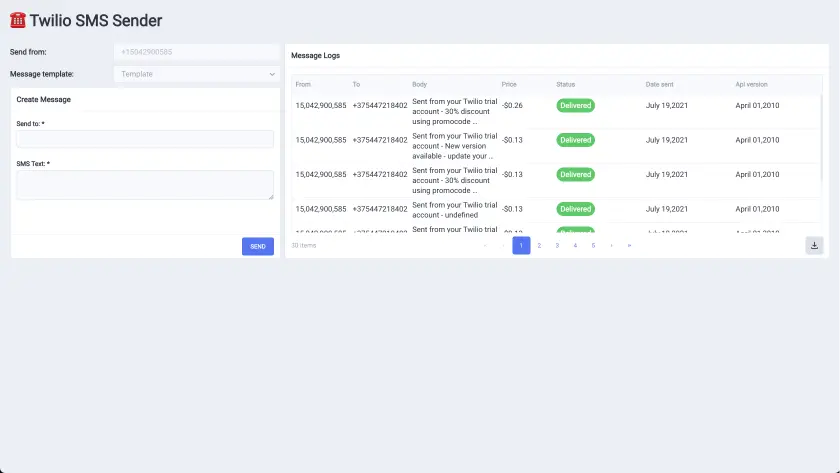Click the body text of the first log row

[455, 111]
